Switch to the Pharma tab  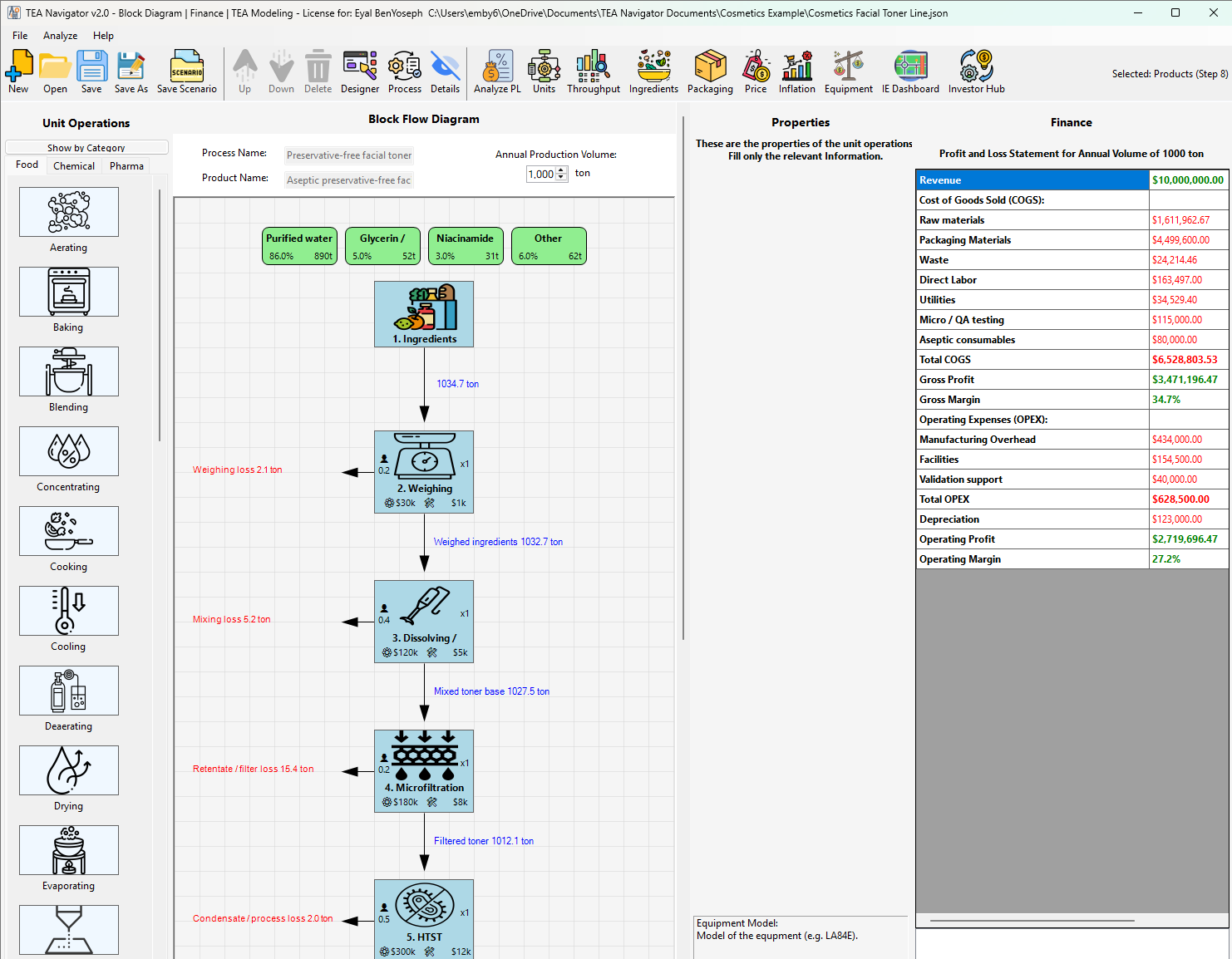coord(126,165)
